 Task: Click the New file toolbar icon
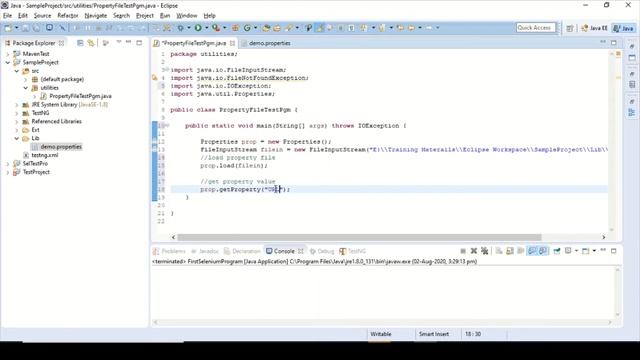click(8, 28)
